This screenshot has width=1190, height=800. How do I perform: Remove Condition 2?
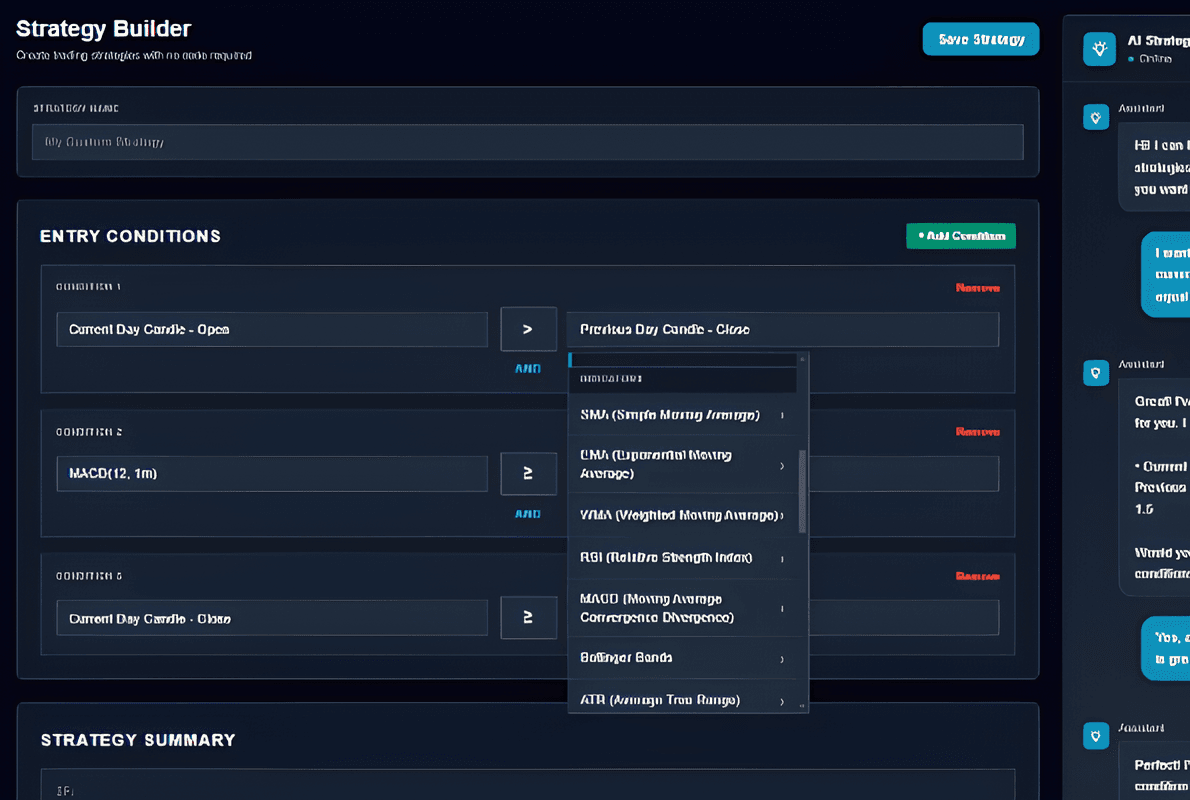pos(978,432)
